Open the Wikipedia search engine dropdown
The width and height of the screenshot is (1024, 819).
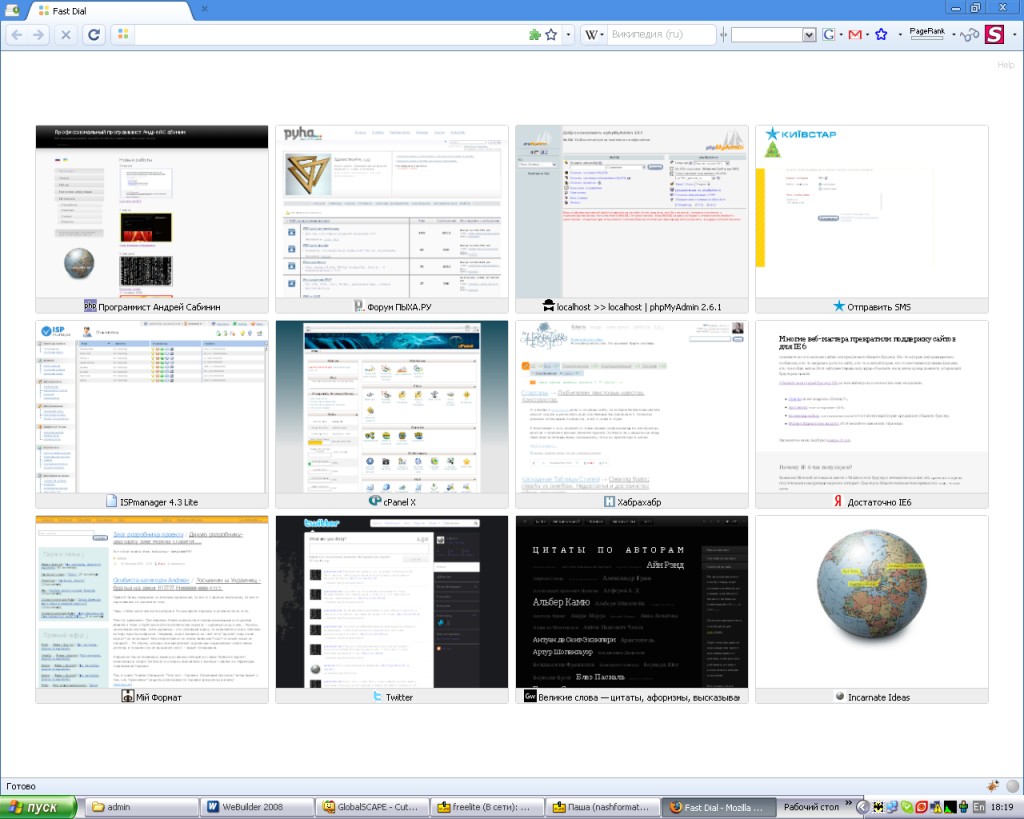point(593,35)
